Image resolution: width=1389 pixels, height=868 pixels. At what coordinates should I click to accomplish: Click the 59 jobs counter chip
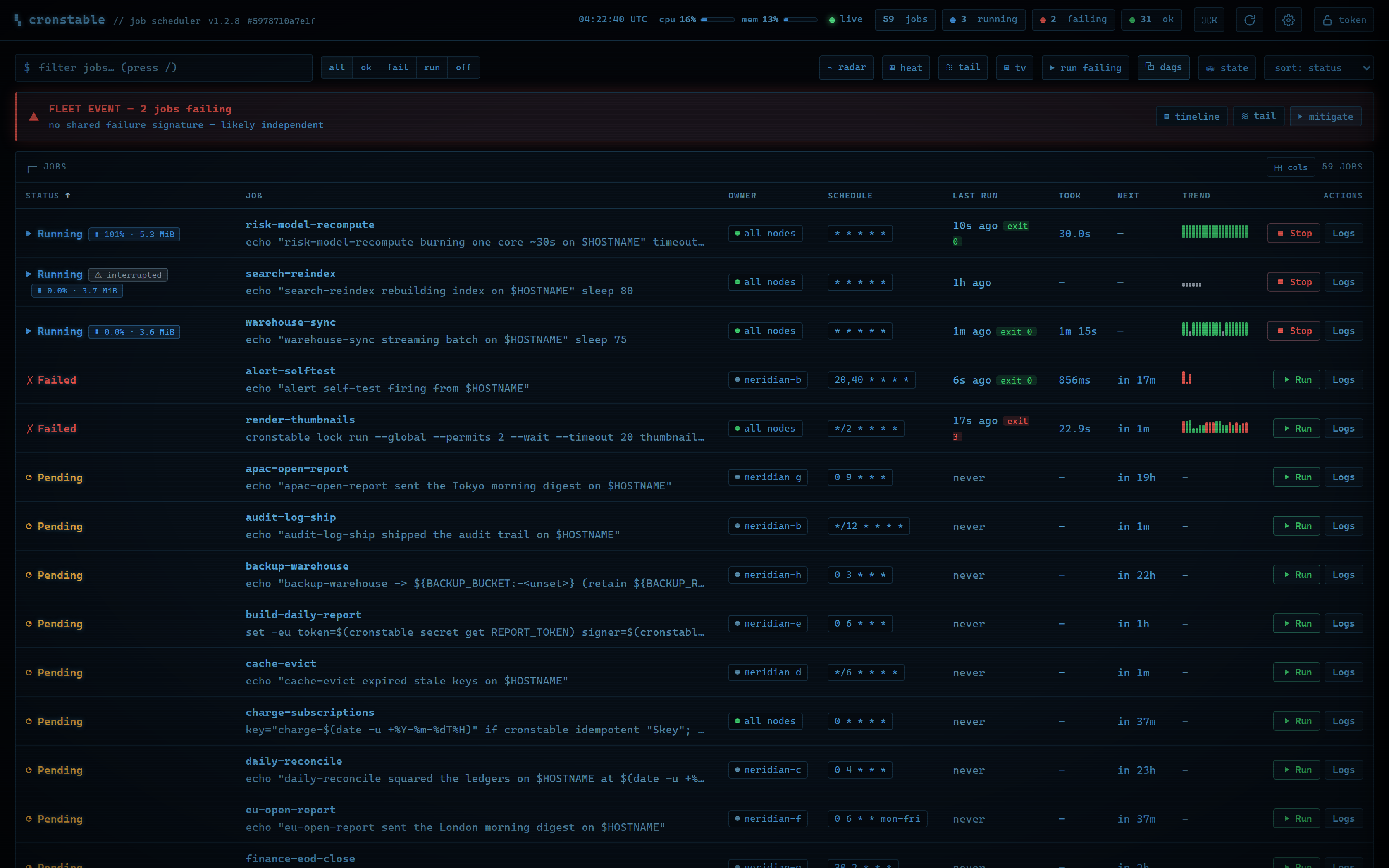tap(905, 19)
